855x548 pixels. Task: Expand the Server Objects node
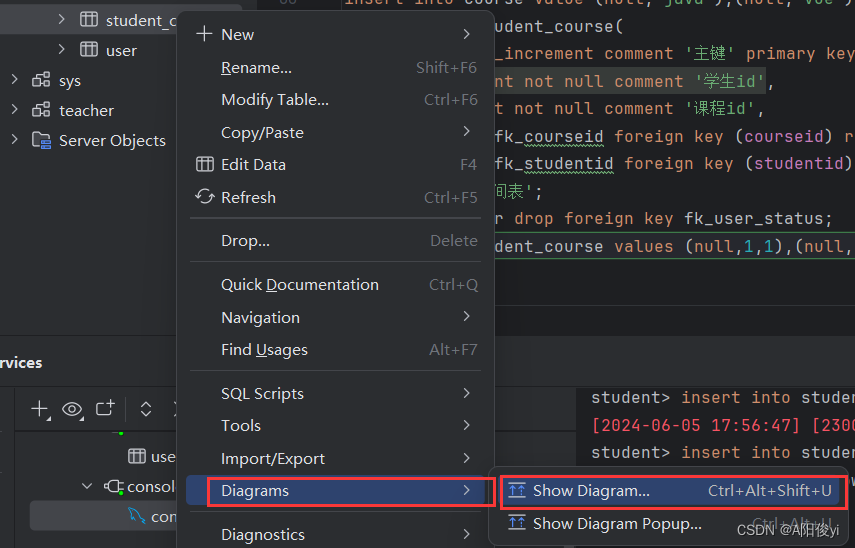pos(15,140)
